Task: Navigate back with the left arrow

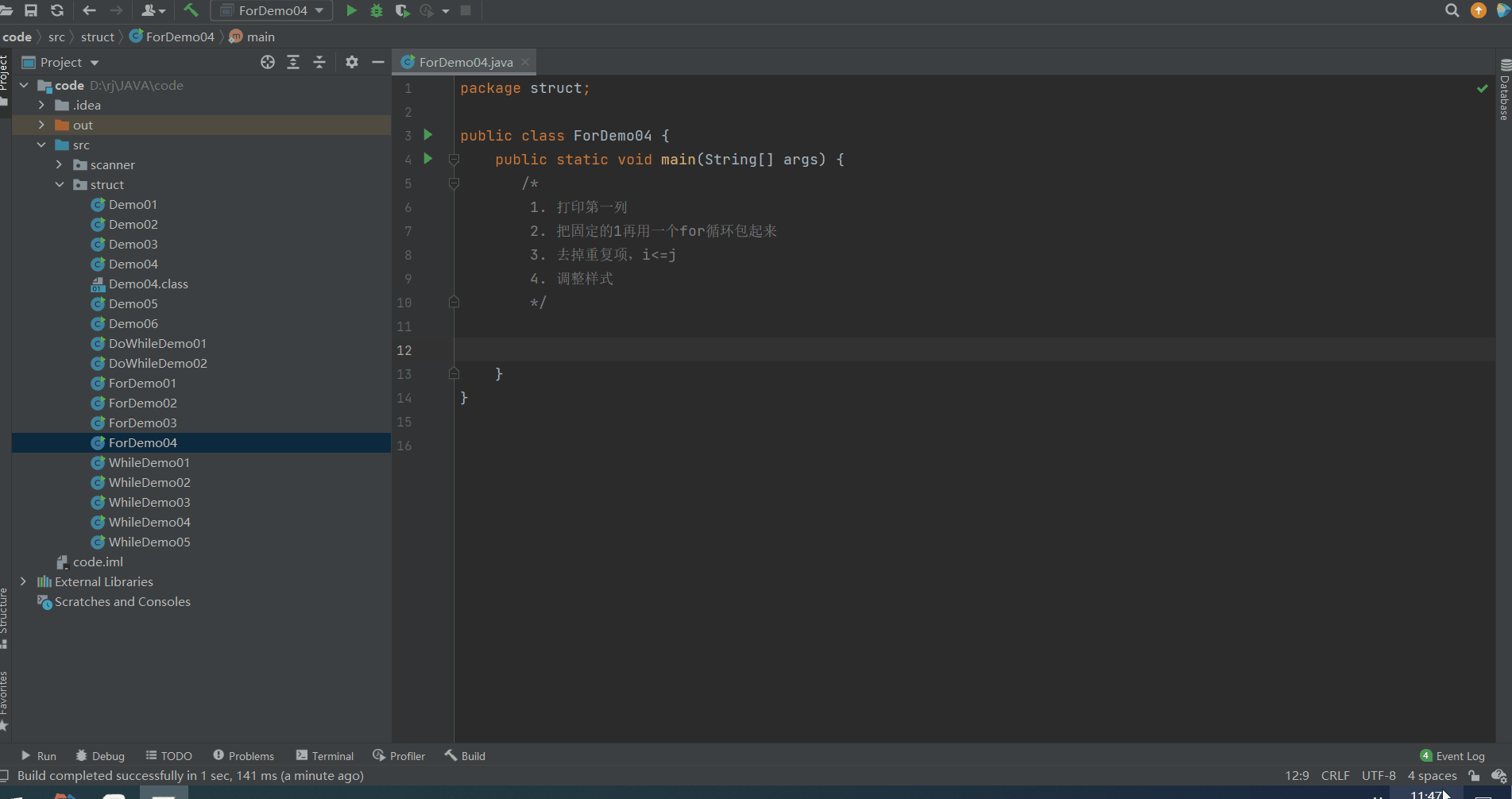Action: [89, 10]
